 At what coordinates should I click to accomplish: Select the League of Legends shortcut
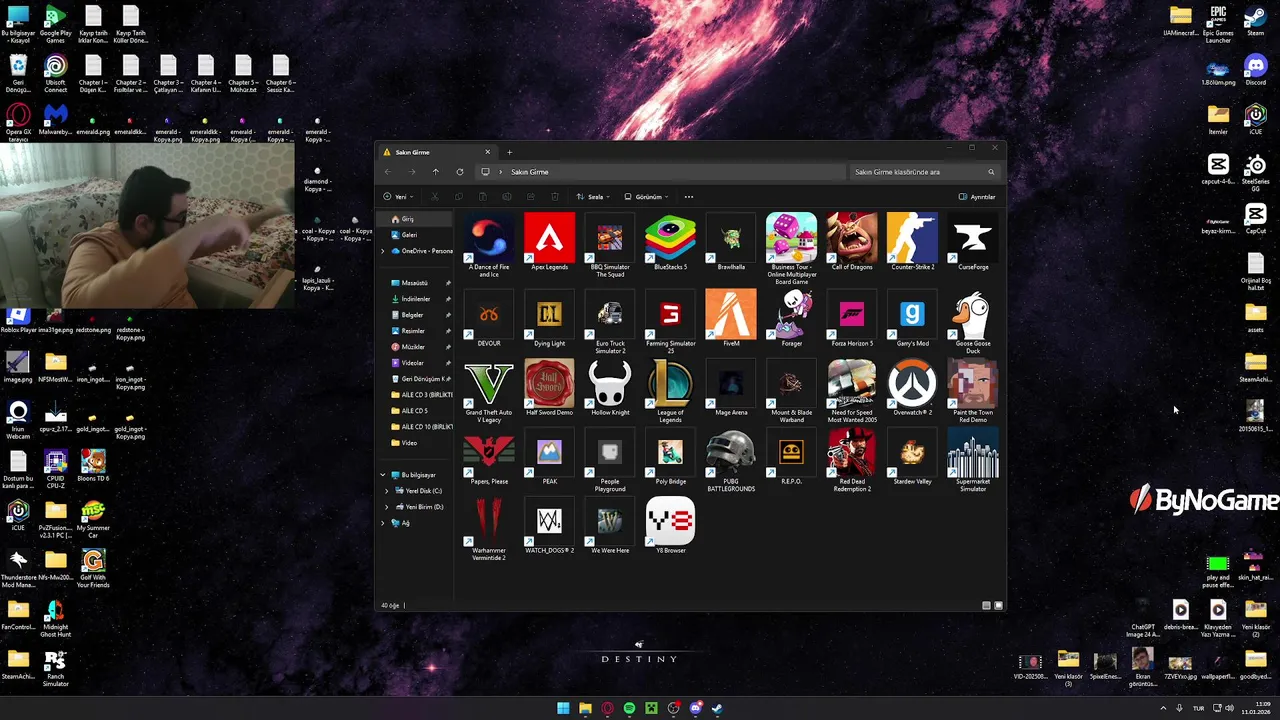pos(670,390)
